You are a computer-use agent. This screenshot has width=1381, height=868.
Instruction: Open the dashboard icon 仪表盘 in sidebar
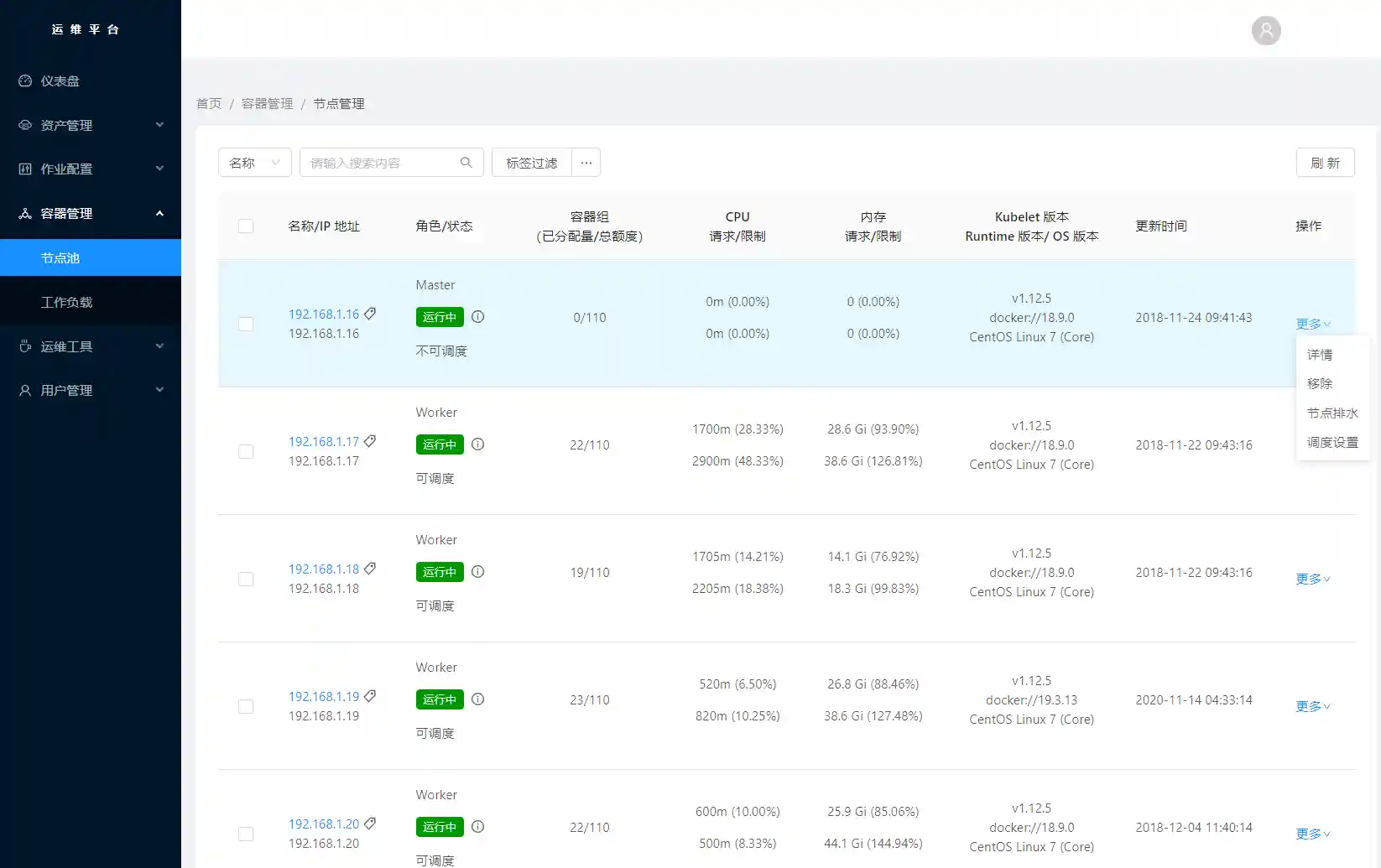click(x=25, y=81)
